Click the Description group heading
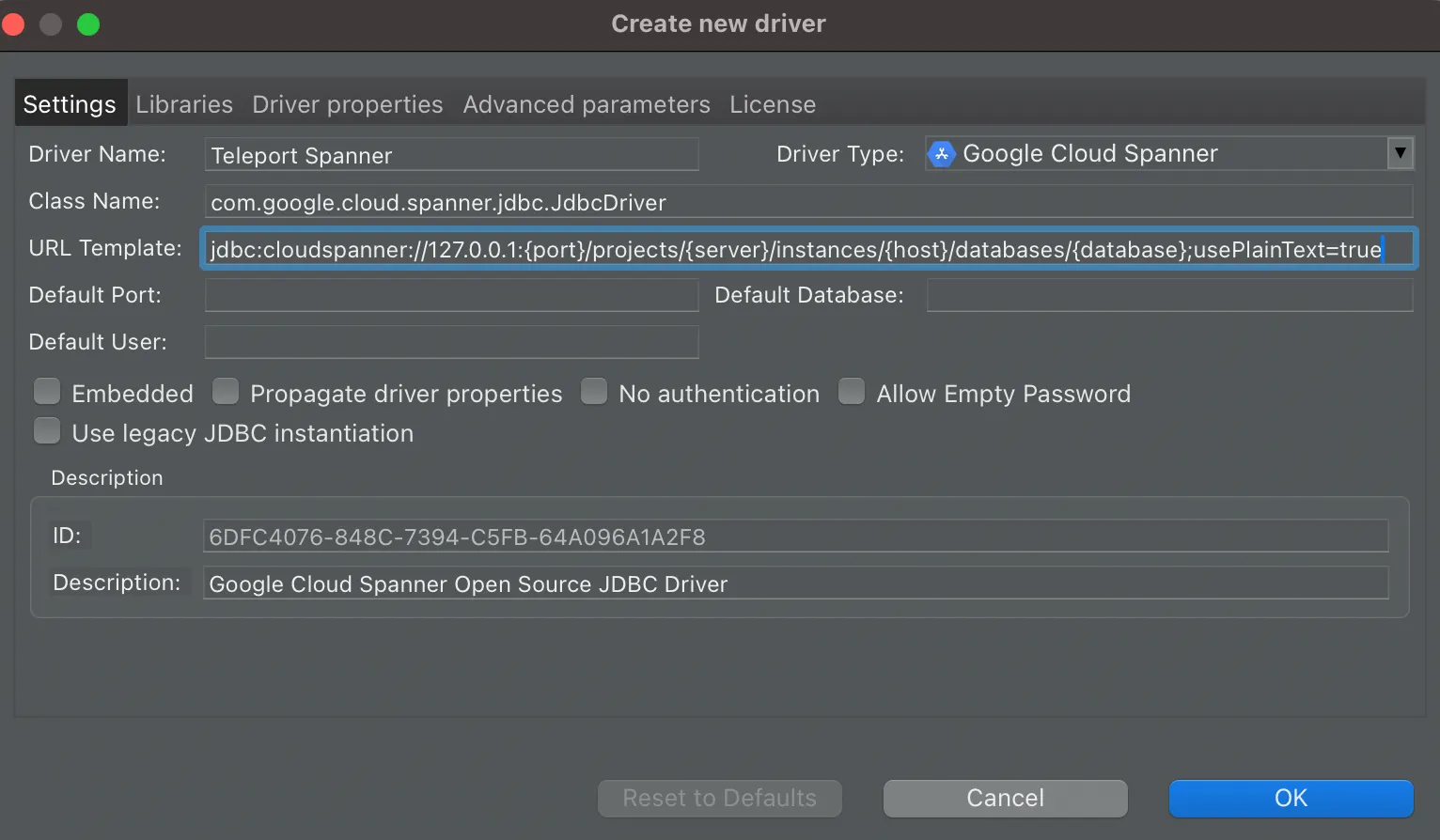The height and width of the screenshot is (840, 1440). [x=107, y=478]
